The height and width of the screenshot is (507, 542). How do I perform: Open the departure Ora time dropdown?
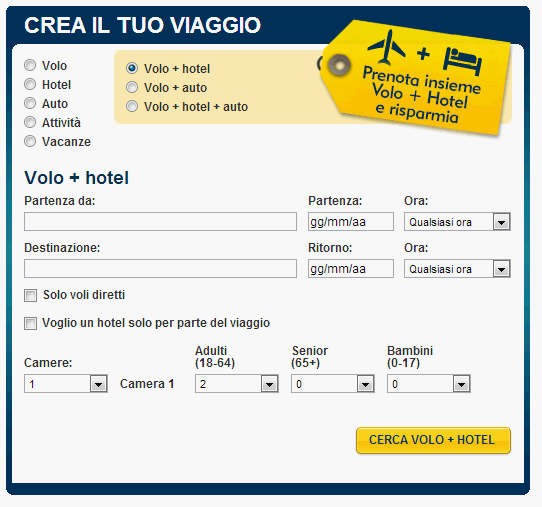(x=457, y=222)
